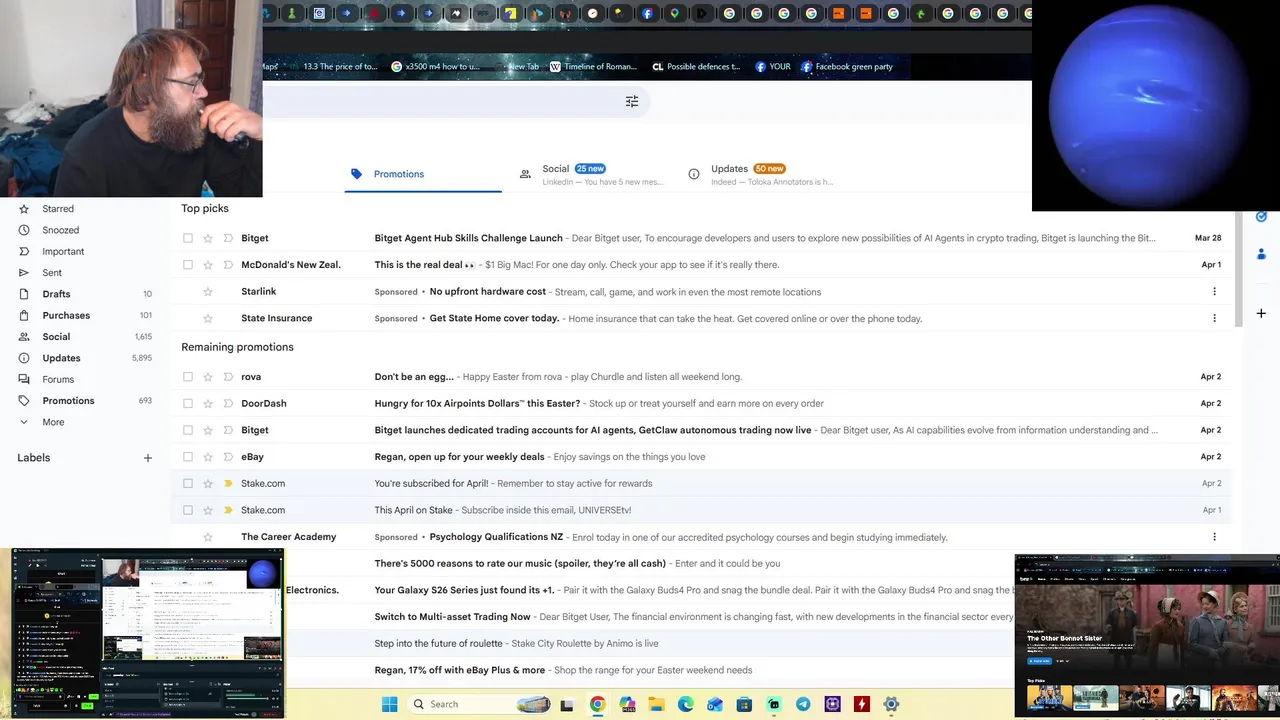This screenshot has width=1280, height=720.
Task: Select the Bitget Agent Hub Skills email checkbox
Action: (188, 238)
